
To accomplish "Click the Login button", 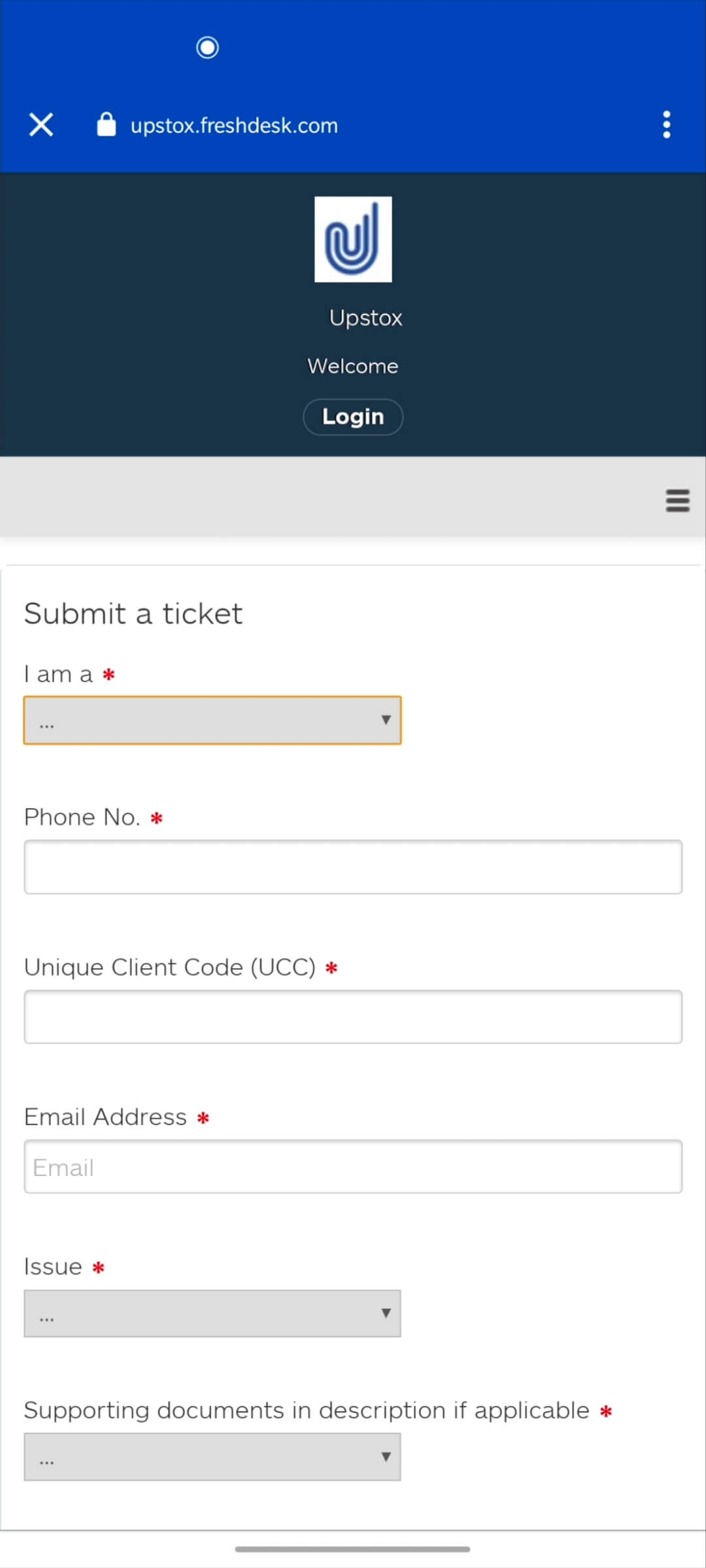I will [x=353, y=417].
